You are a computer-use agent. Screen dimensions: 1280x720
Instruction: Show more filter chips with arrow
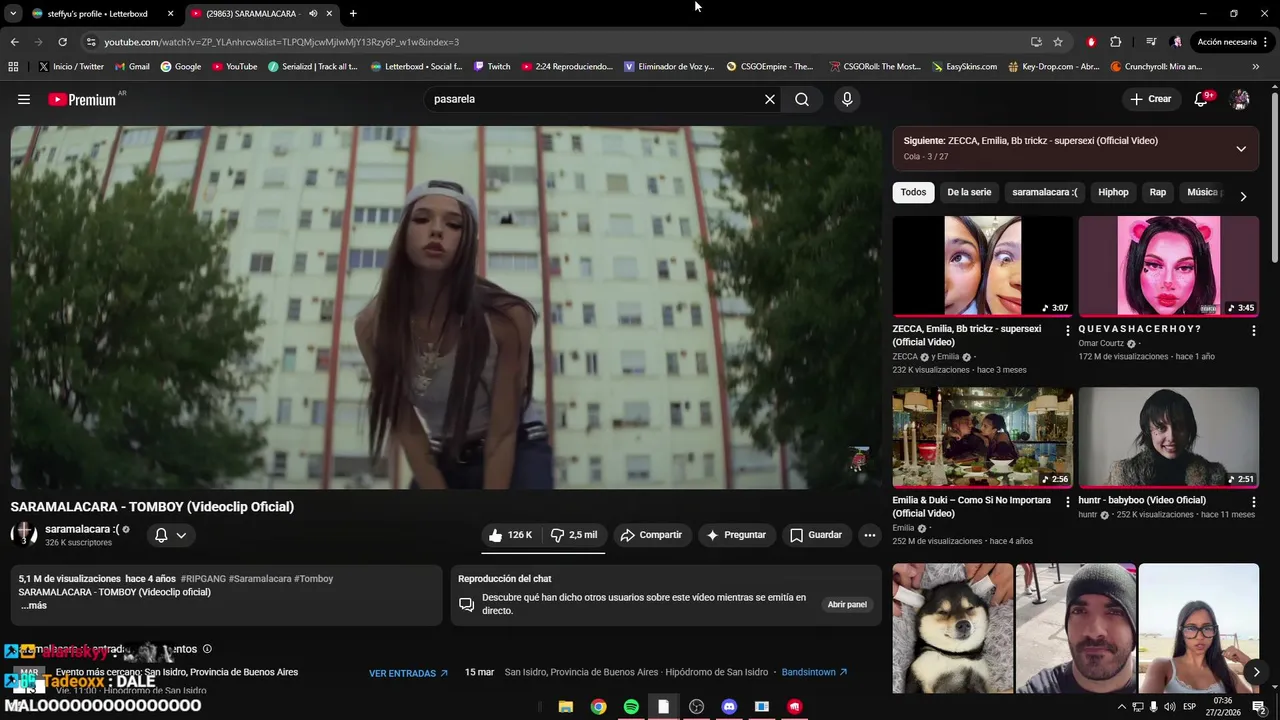(x=1243, y=196)
